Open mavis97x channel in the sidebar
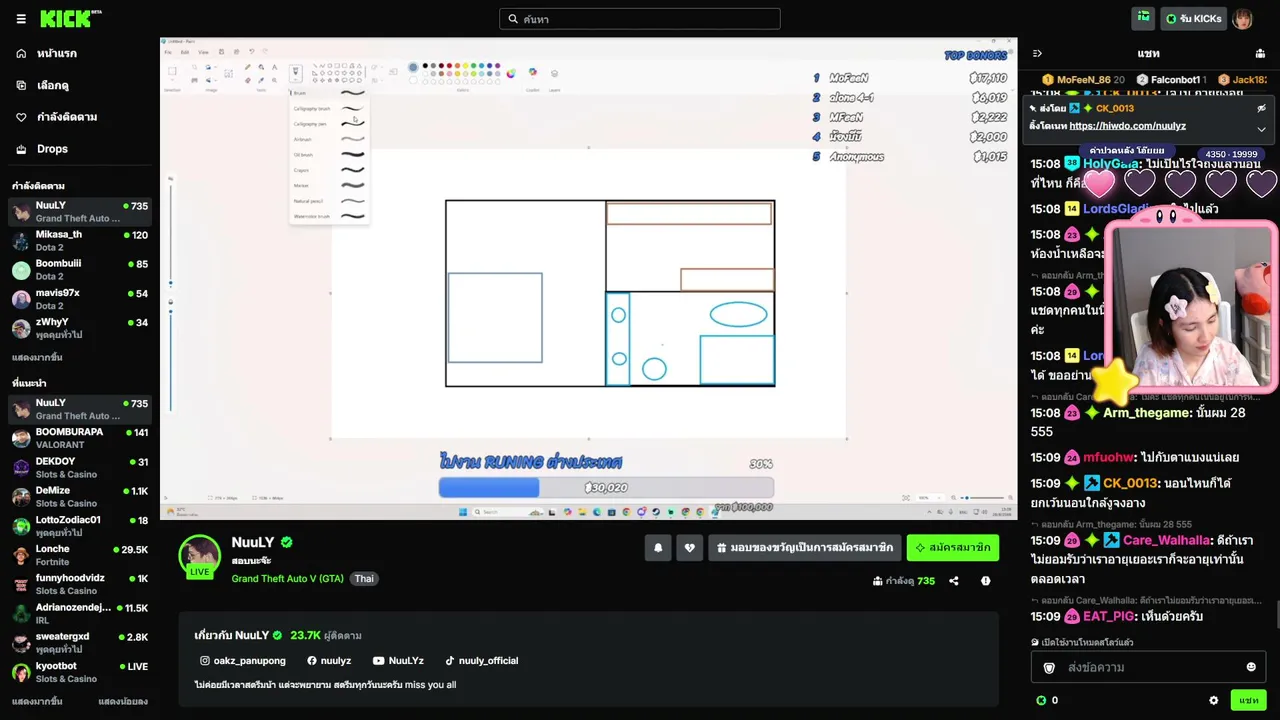Viewport: 1280px width, 720px height. [80, 299]
